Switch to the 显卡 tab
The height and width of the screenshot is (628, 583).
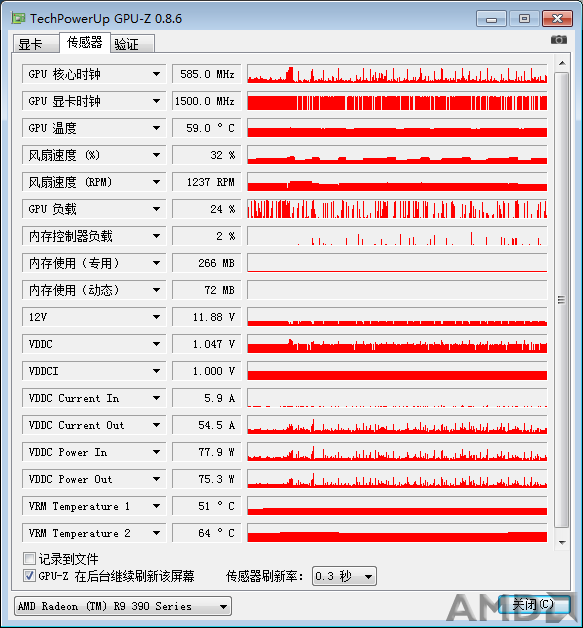pyautogui.click(x=36, y=43)
